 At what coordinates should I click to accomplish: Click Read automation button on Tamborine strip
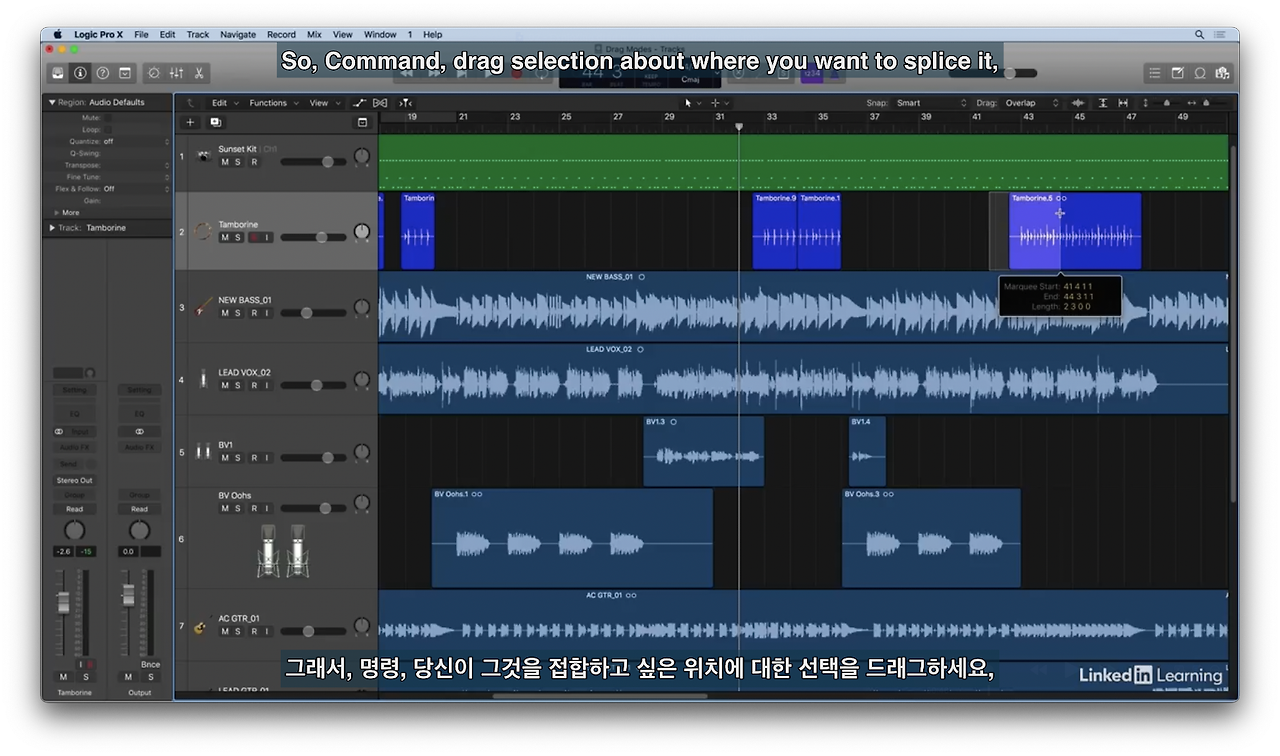[x=74, y=509]
